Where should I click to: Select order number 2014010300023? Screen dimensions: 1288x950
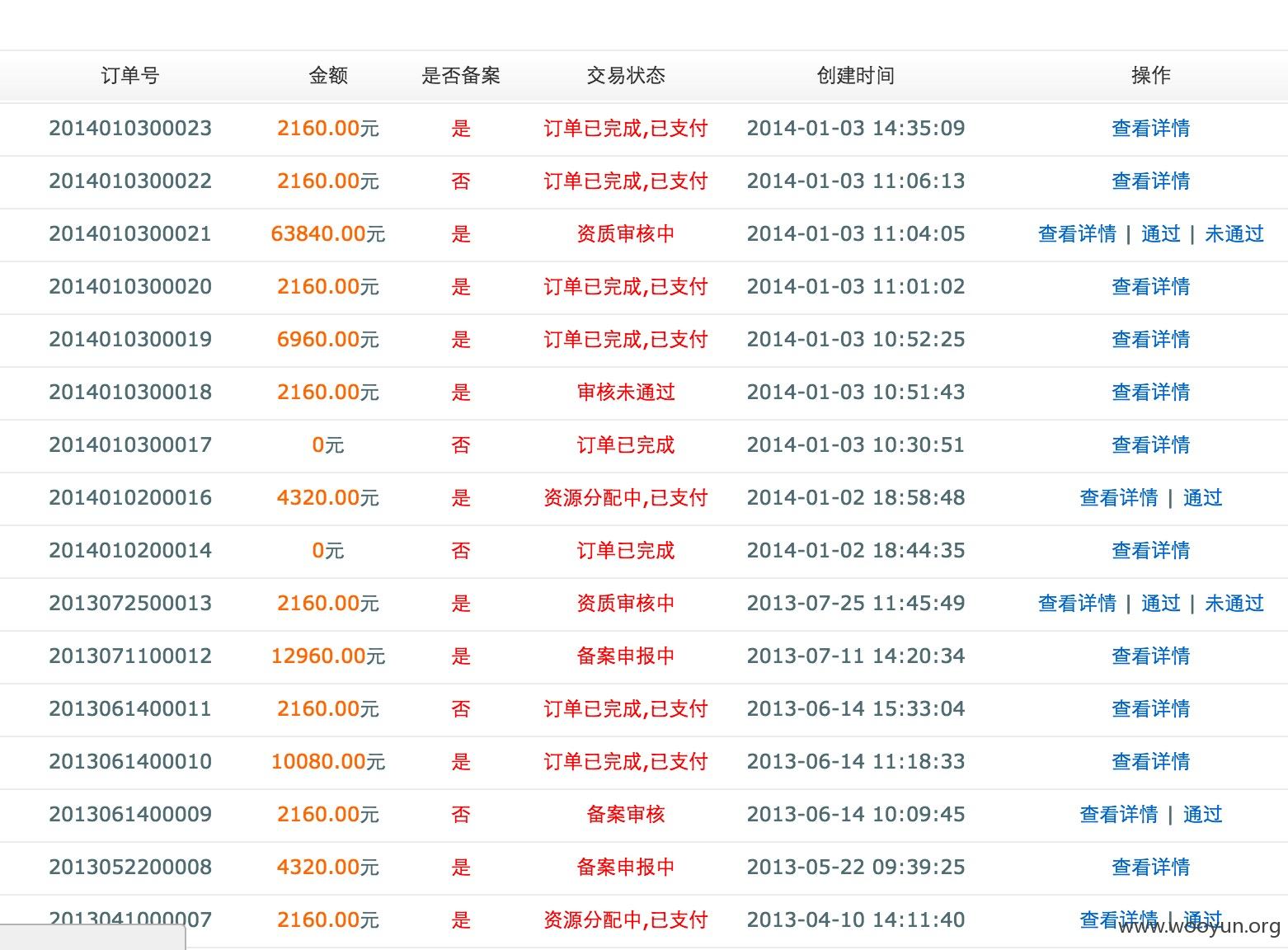coord(130,129)
